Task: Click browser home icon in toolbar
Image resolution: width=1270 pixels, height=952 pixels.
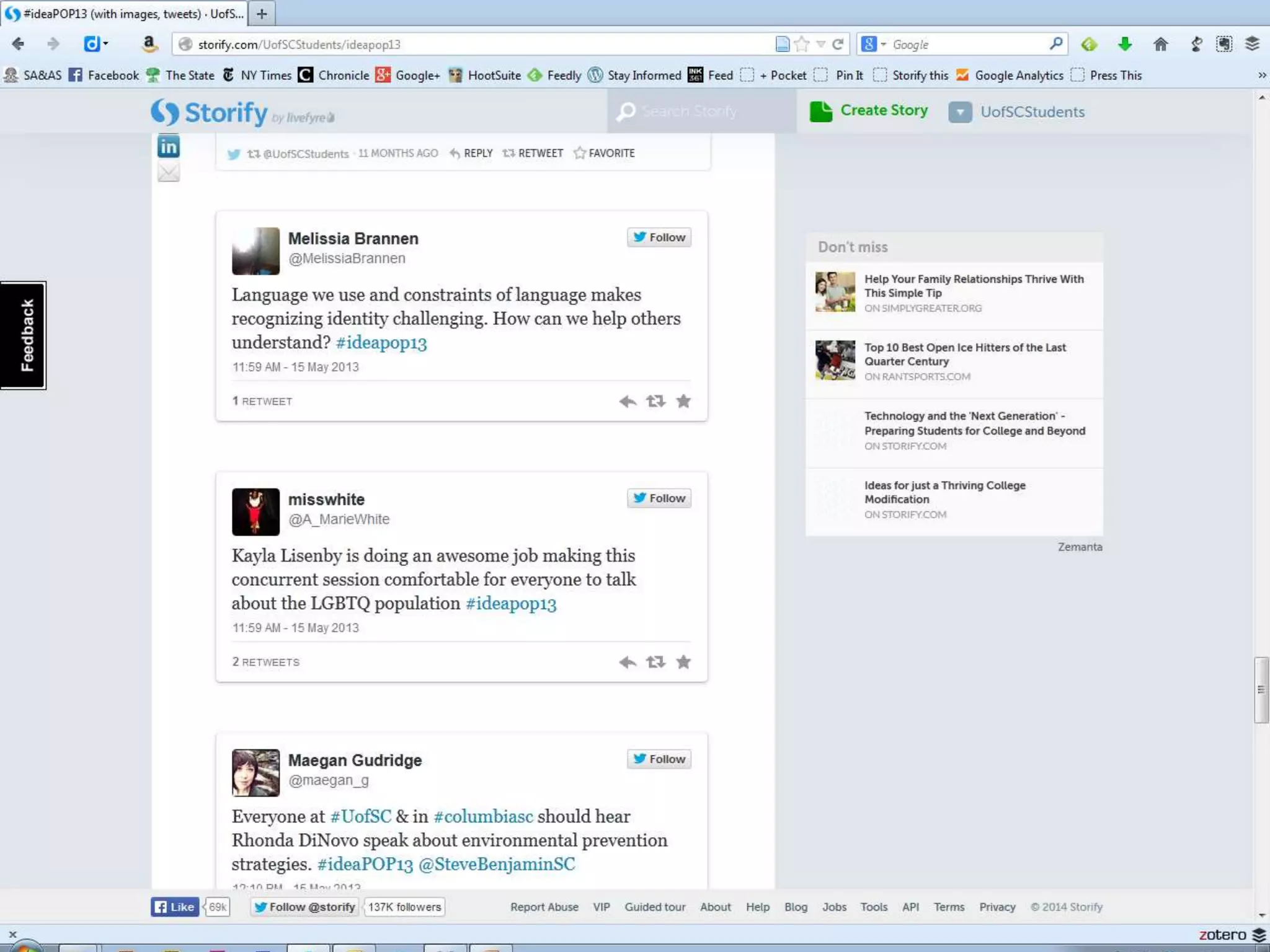Action: point(1160,44)
